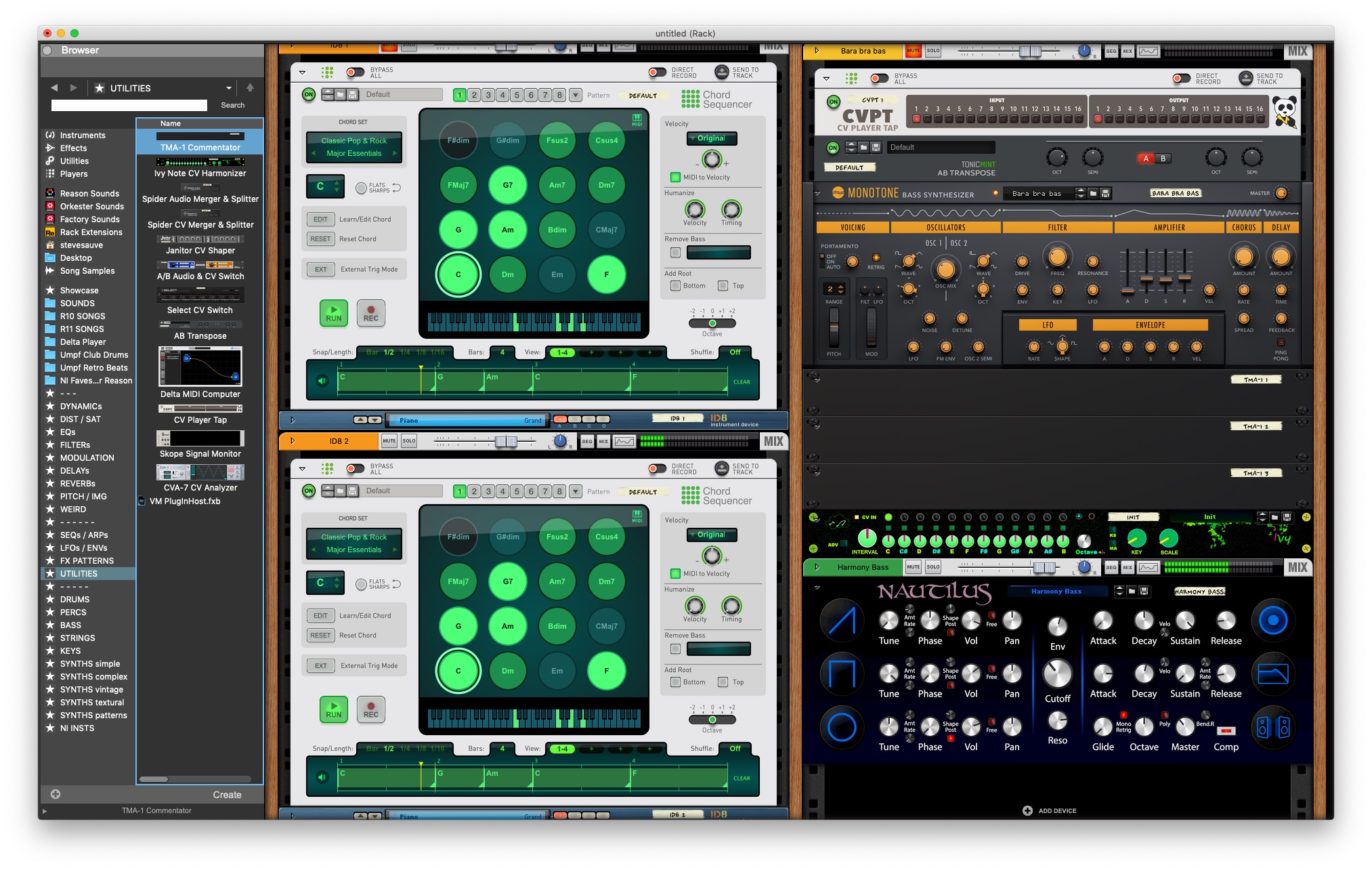Click the panda logo on CV Player Tap
The image size is (1372, 870).
click(1285, 111)
